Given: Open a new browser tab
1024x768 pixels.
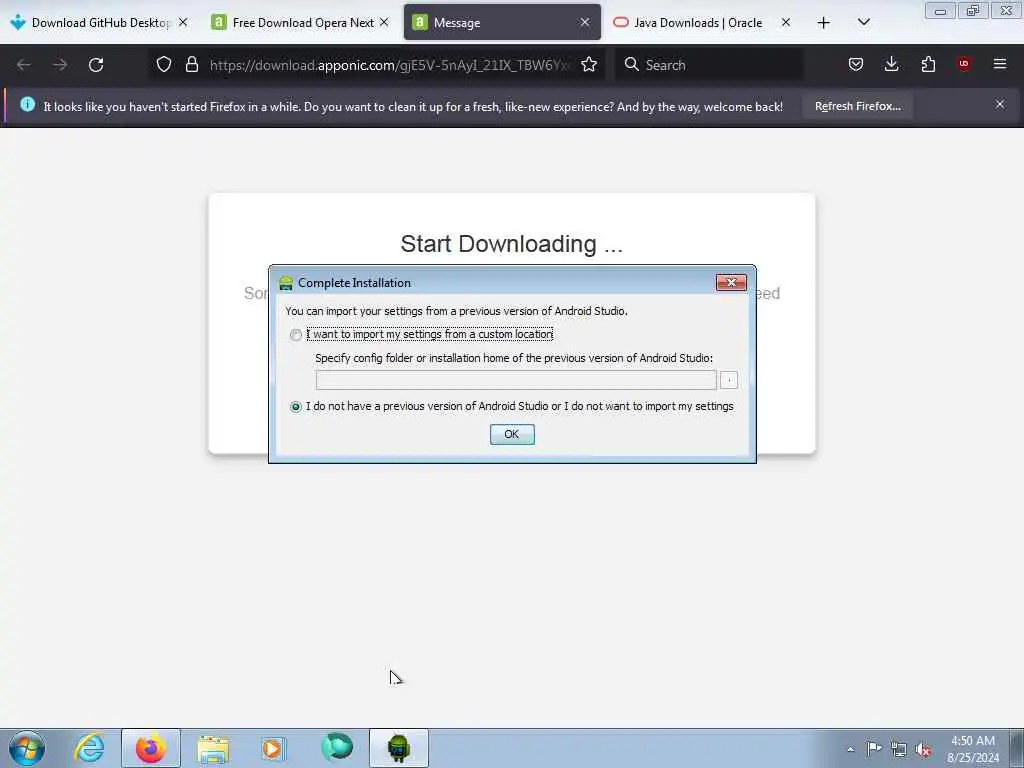Looking at the screenshot, I should 824,23.
